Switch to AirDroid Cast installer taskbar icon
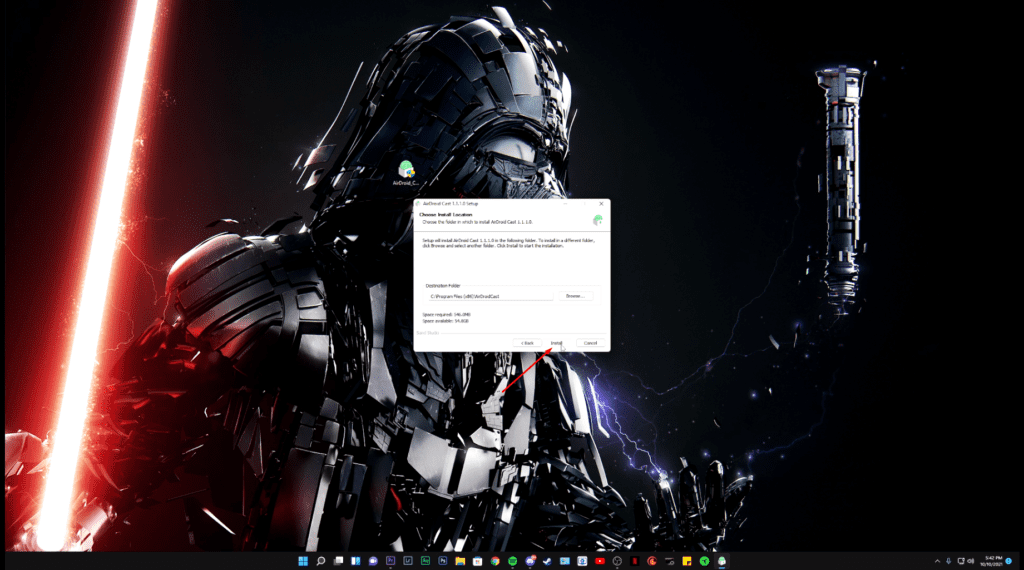1024x570 pixels. tap(722, 561)
